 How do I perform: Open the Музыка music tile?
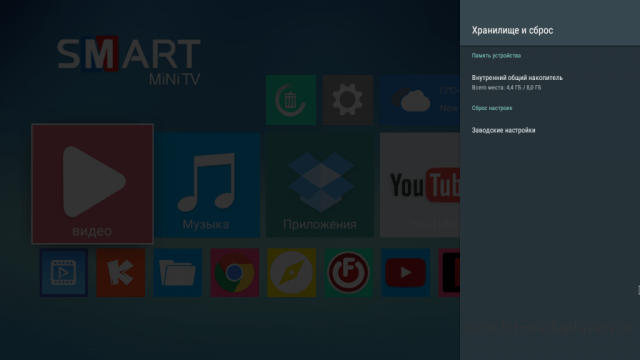(x=207, y=185)
